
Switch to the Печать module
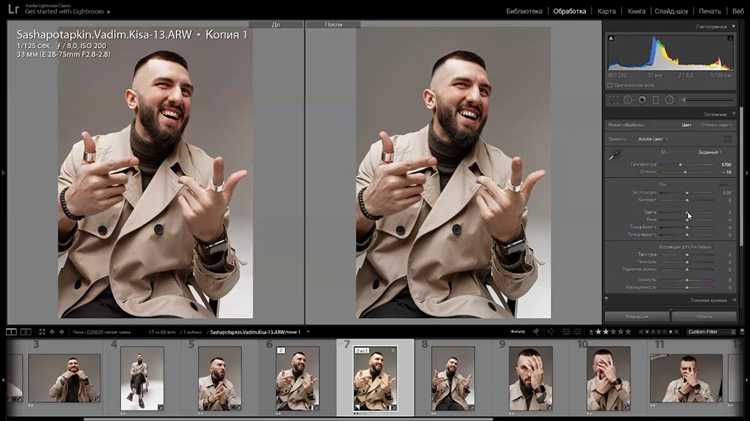(710, 11)
